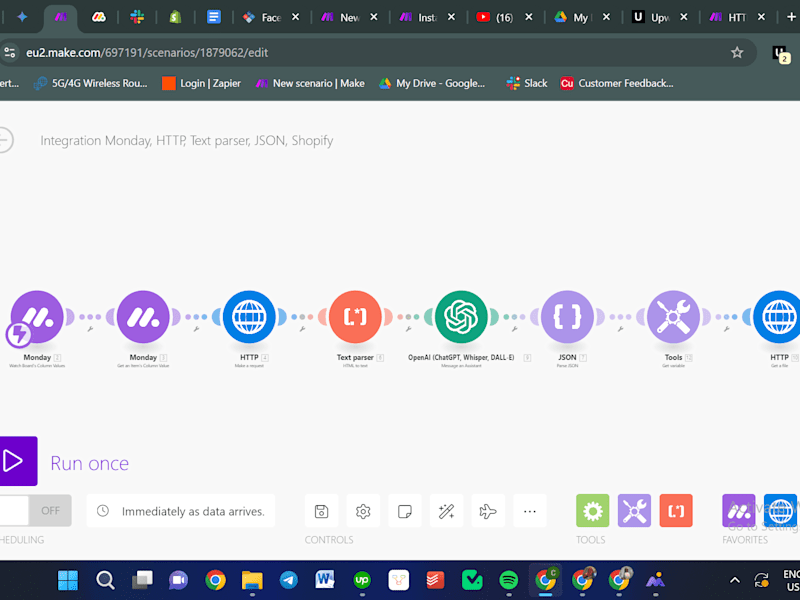Click the HTTP globe favorite icon
The height and width of the screenshot is (600, 800).
click(x=781, y=510)
